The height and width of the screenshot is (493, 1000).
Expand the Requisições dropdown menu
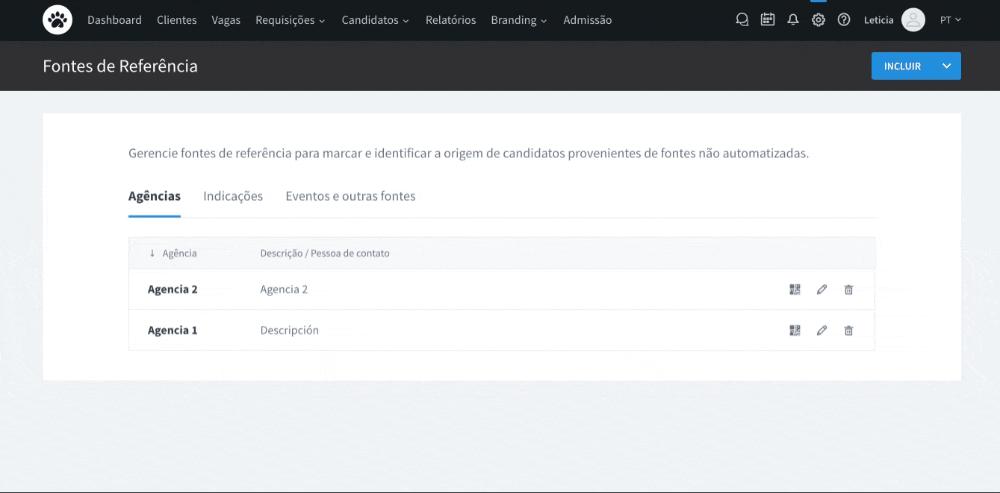click(x=290, y=20)
